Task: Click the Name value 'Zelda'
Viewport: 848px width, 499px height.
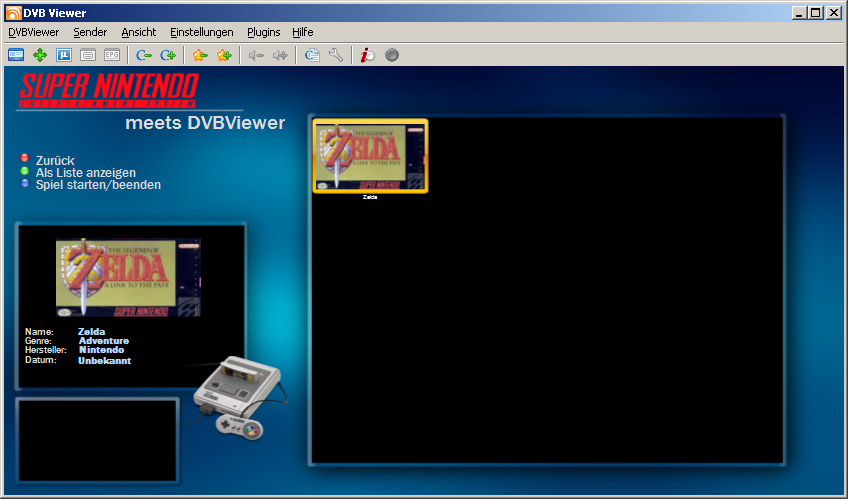Action: pos(91,331)
